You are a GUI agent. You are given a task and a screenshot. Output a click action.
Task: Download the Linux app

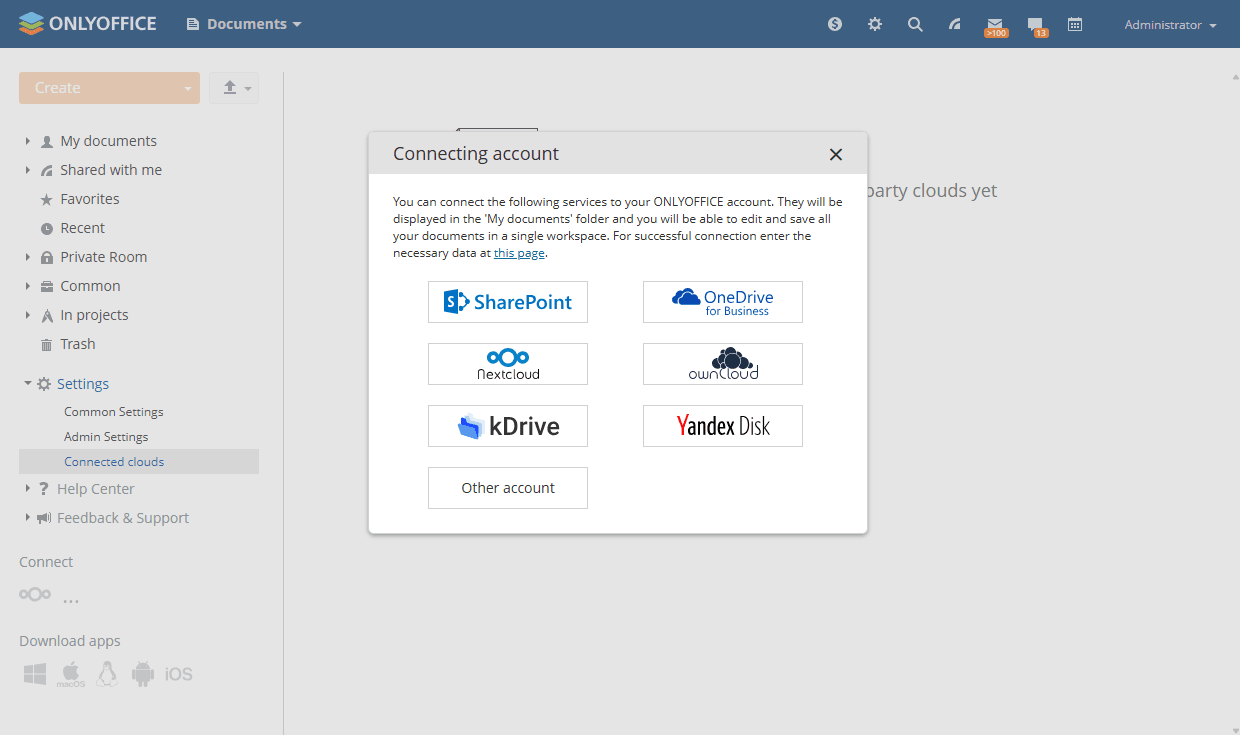click(x=107, y=674)
